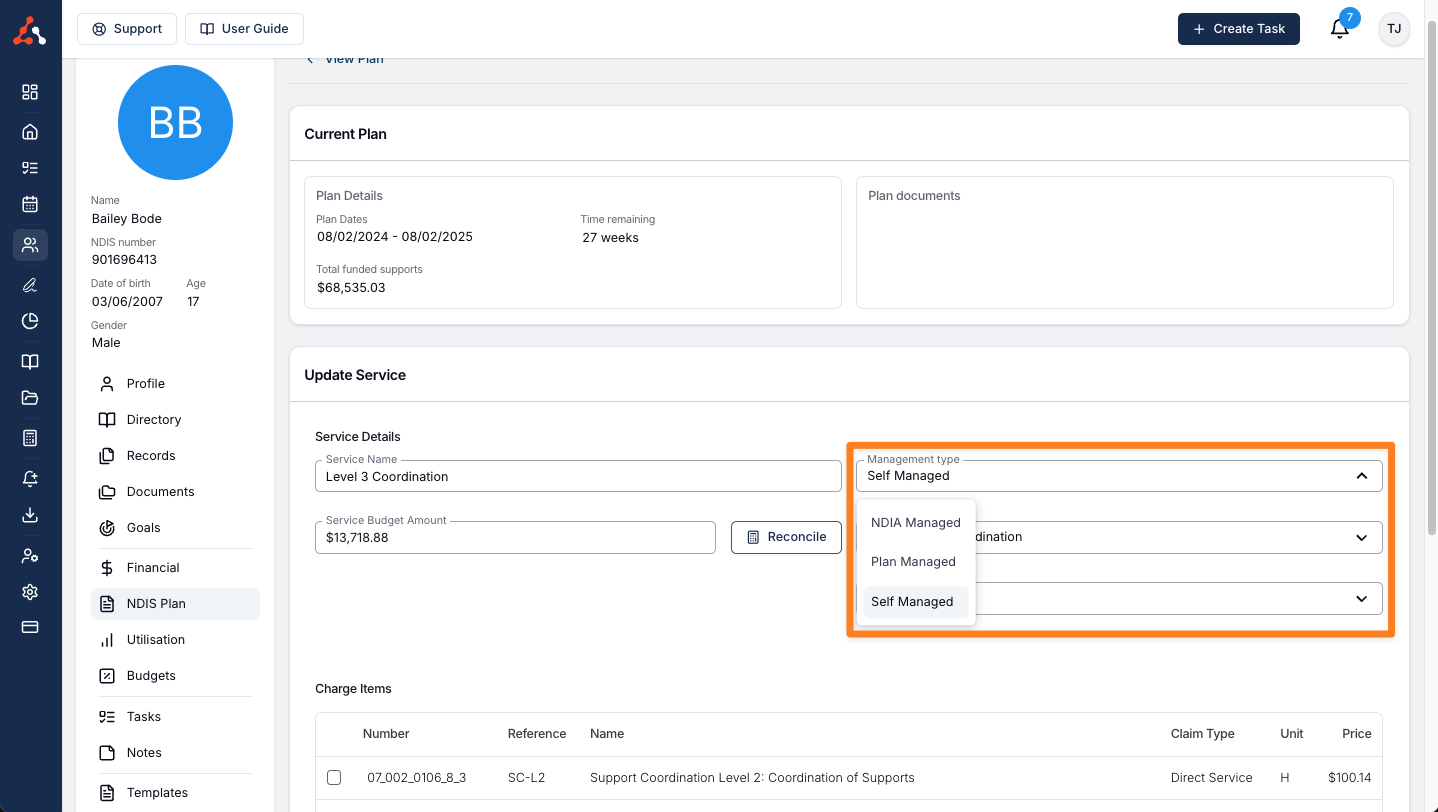Open the dashboard grid icon

(30, 92)
